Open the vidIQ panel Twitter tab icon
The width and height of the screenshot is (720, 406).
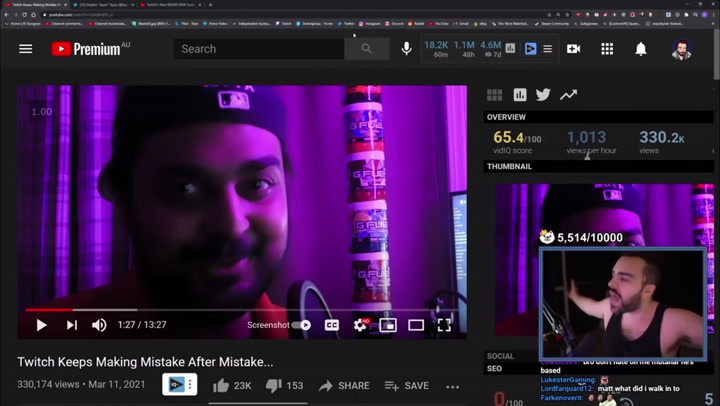[543, 95]
